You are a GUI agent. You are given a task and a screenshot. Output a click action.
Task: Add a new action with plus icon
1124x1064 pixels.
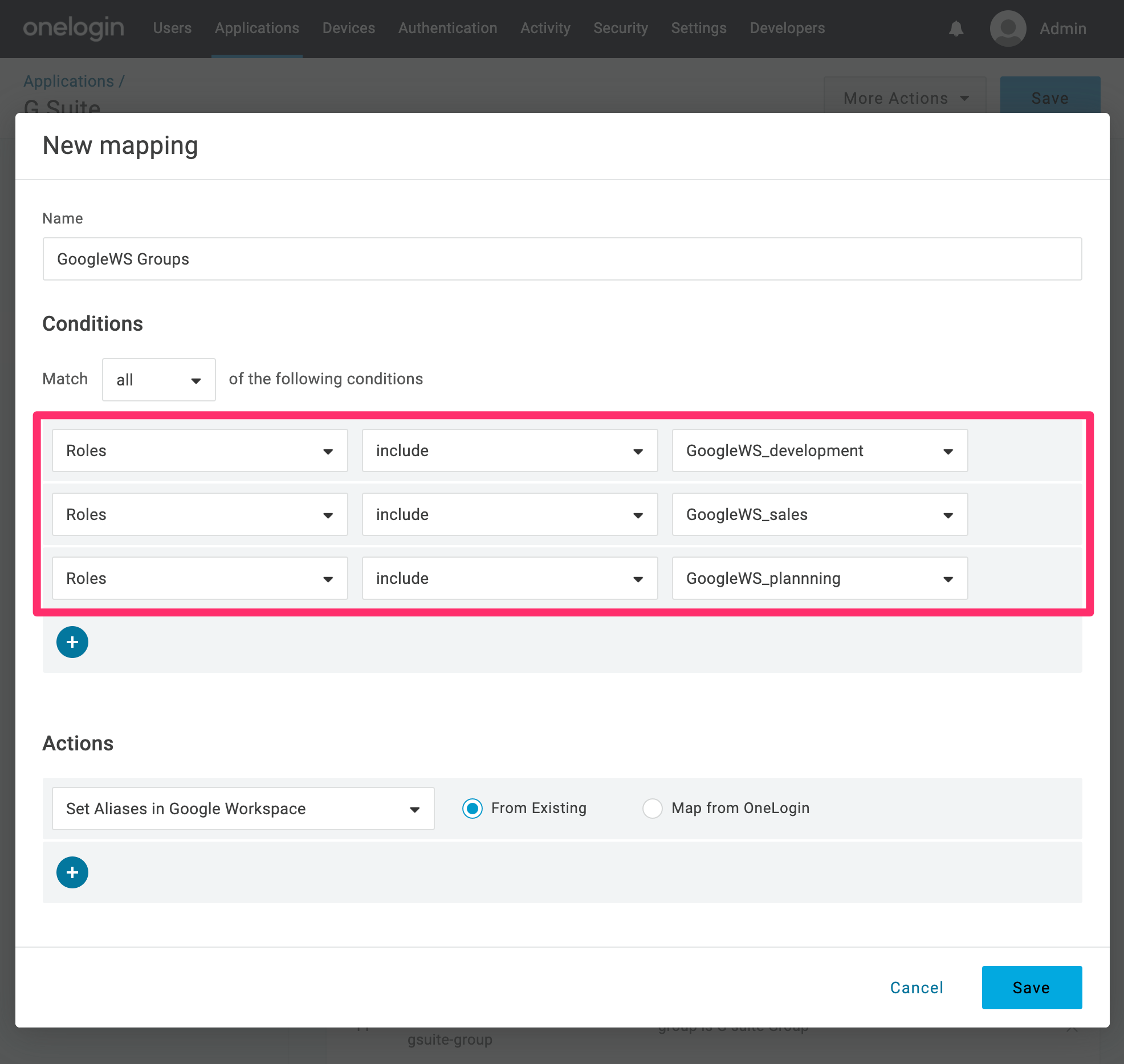(72, 872)
